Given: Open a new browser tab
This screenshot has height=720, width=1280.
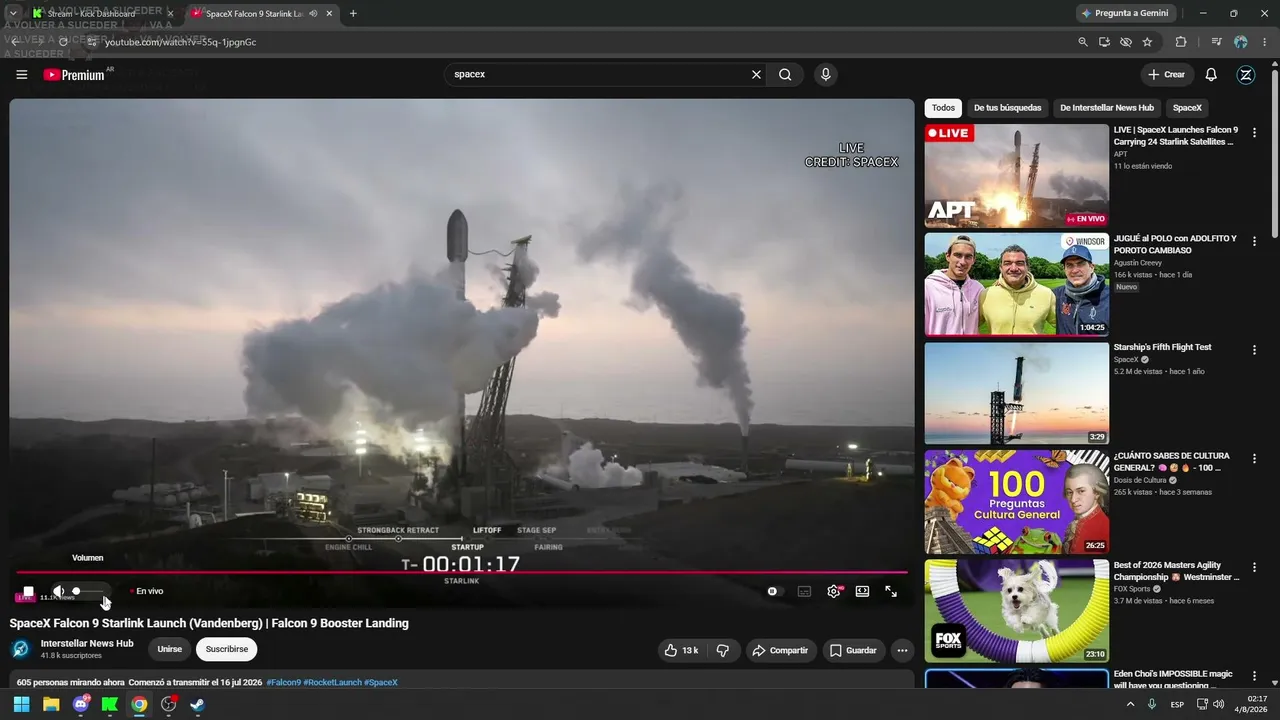Looking at the screenshot, I should (x=353, y=14).
